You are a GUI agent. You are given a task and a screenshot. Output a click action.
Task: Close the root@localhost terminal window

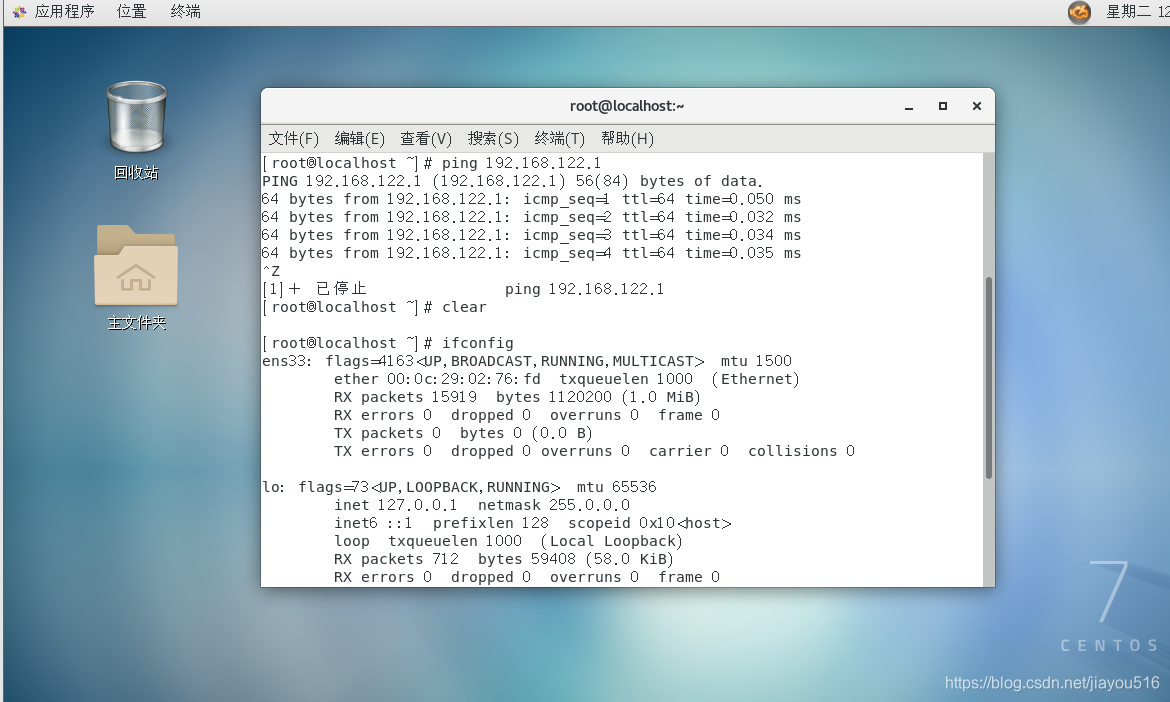pos(977,107)
